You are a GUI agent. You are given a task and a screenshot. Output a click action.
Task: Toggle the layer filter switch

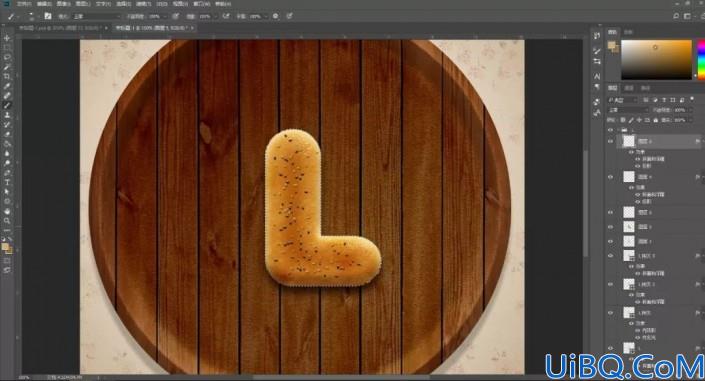pos(692,99)
